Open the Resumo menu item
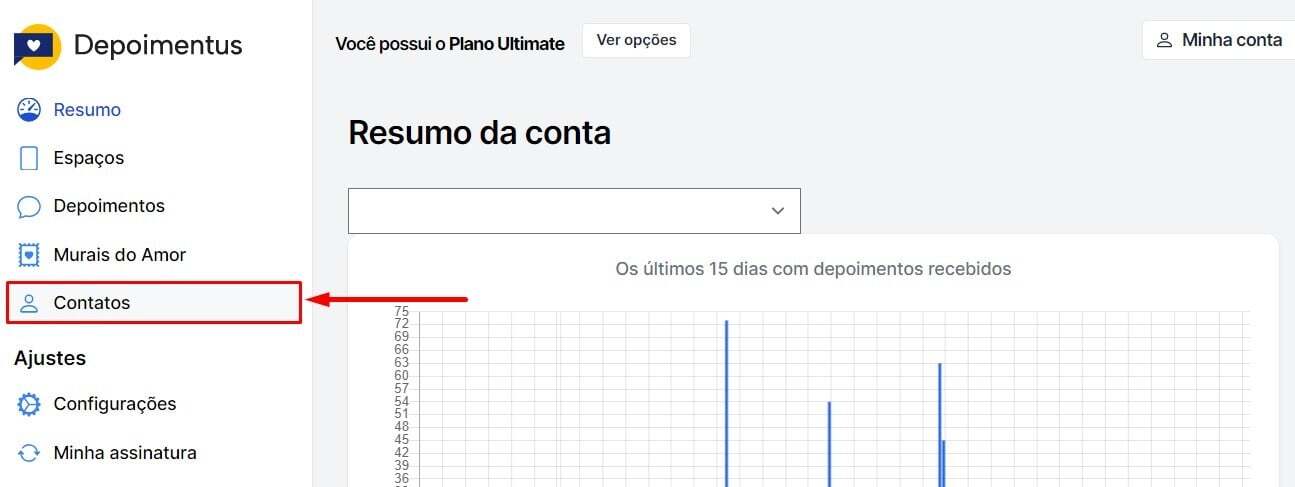This screenshot has width=1295, height=487. pos(87,110)
